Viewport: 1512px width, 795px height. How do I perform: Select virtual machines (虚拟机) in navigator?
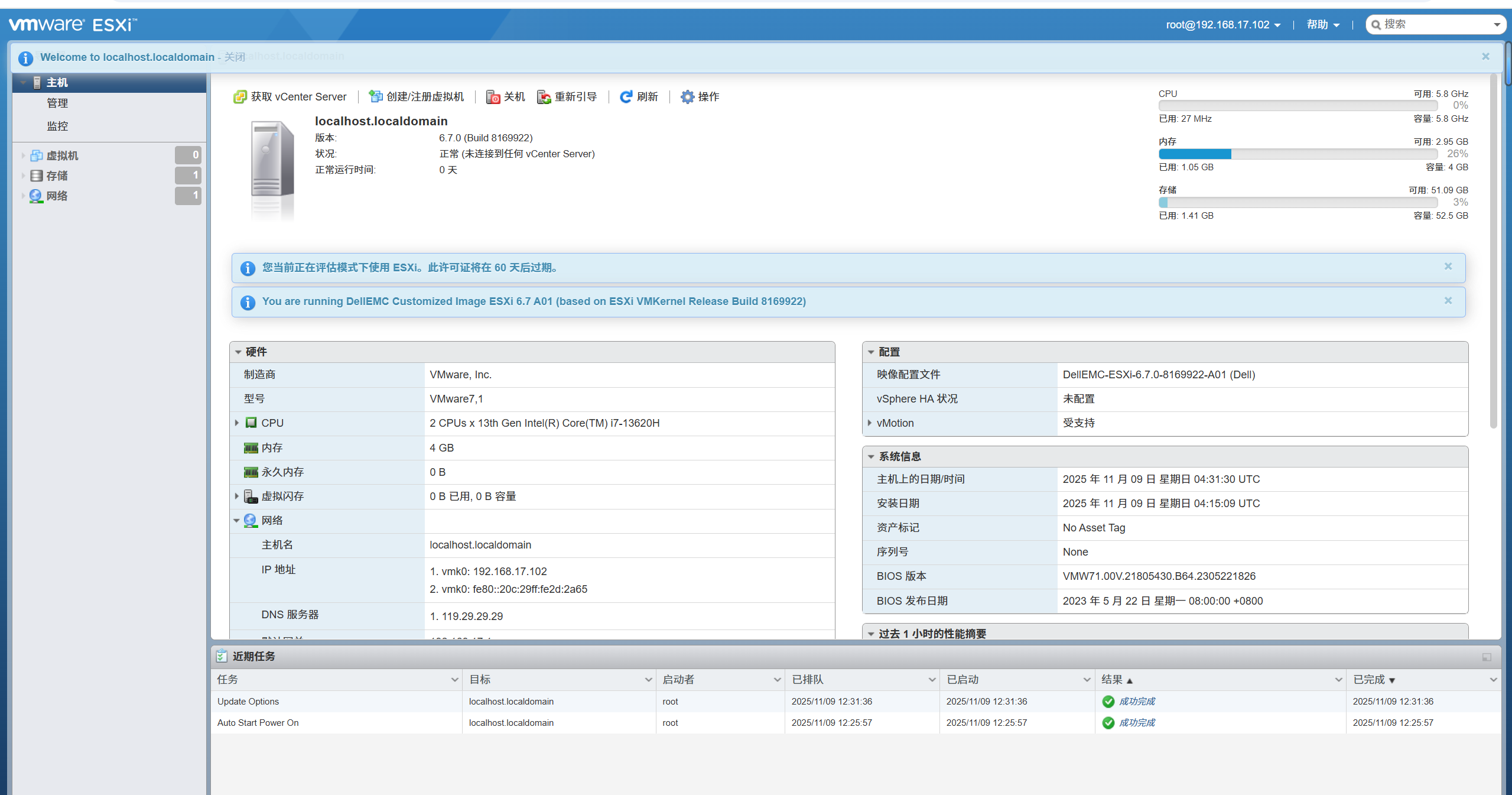pyautogui.click(x=62, y=155)
